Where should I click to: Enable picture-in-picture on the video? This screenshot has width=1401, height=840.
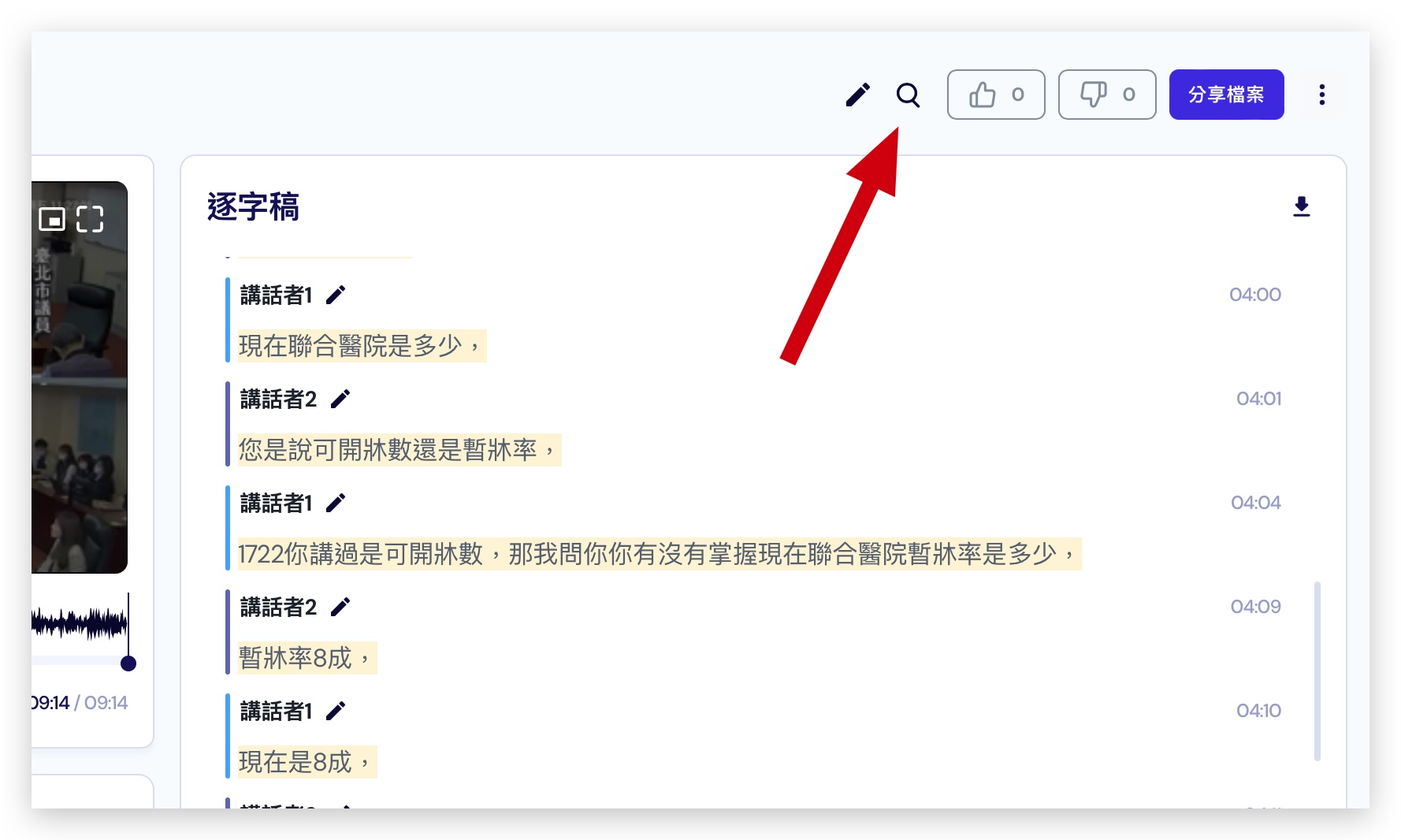(52, 219)
